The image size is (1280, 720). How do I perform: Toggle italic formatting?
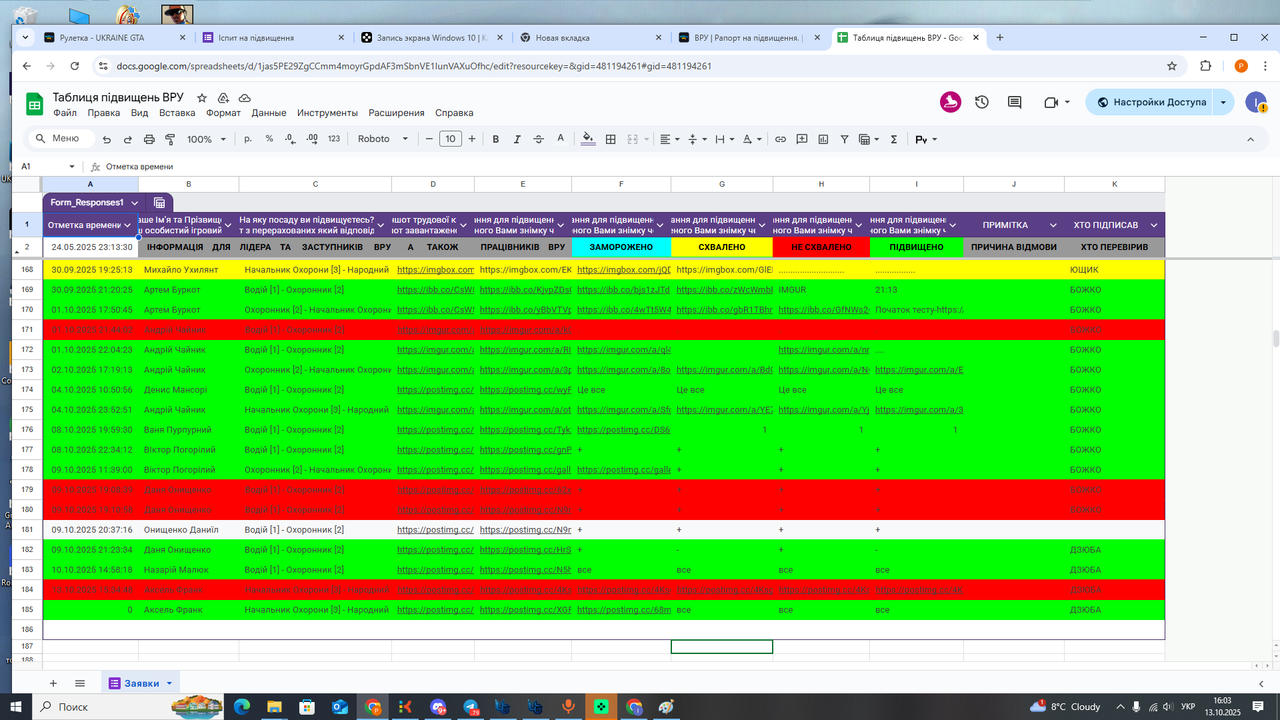point(518,139)
